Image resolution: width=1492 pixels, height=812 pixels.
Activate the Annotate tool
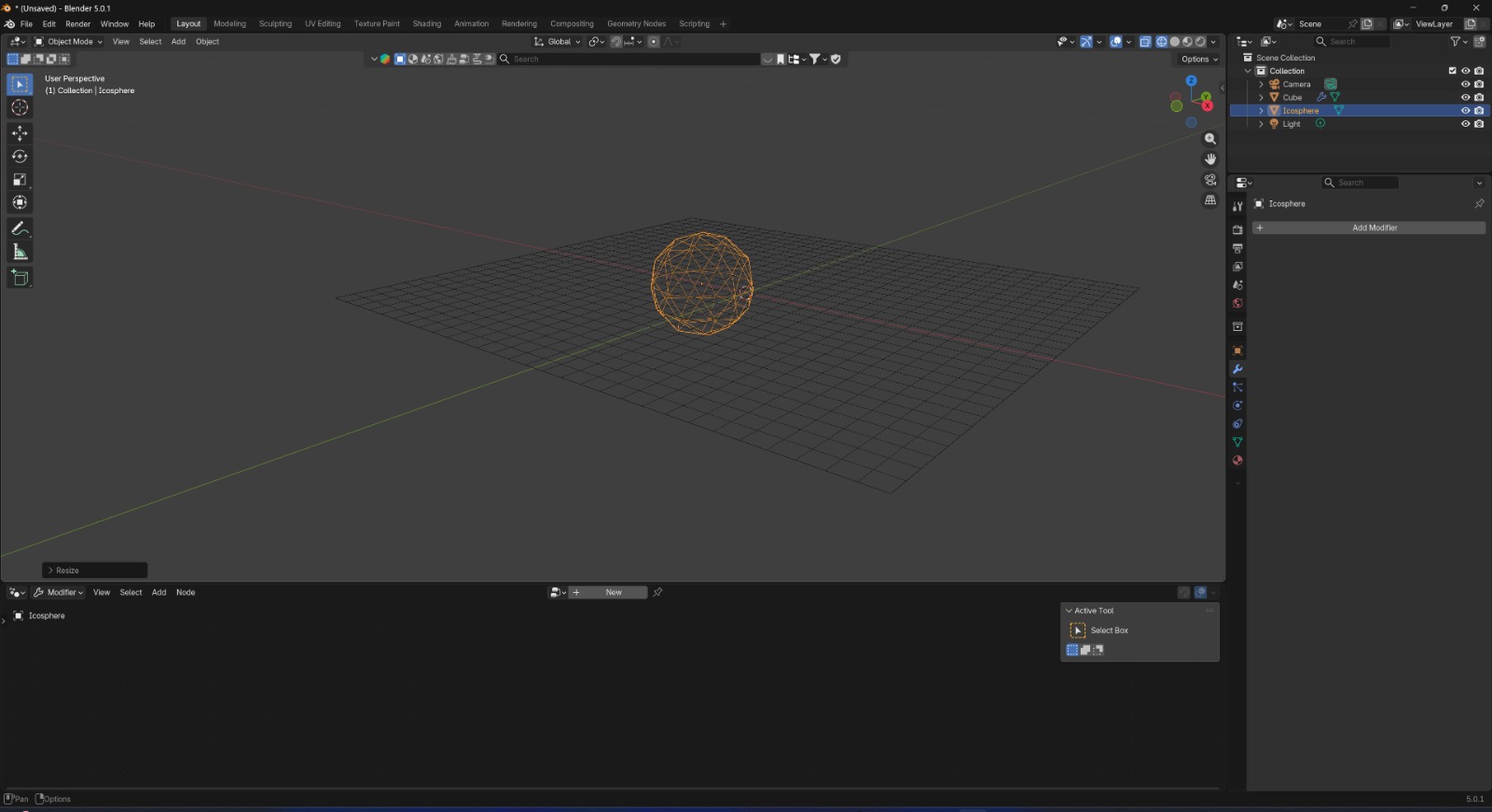(20, 228)
